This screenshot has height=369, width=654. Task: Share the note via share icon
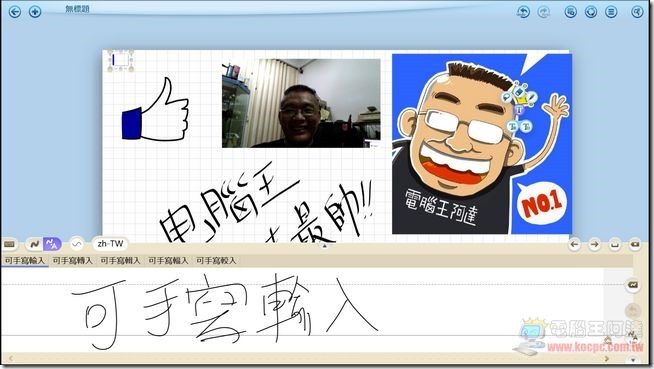tap(637, 12)
